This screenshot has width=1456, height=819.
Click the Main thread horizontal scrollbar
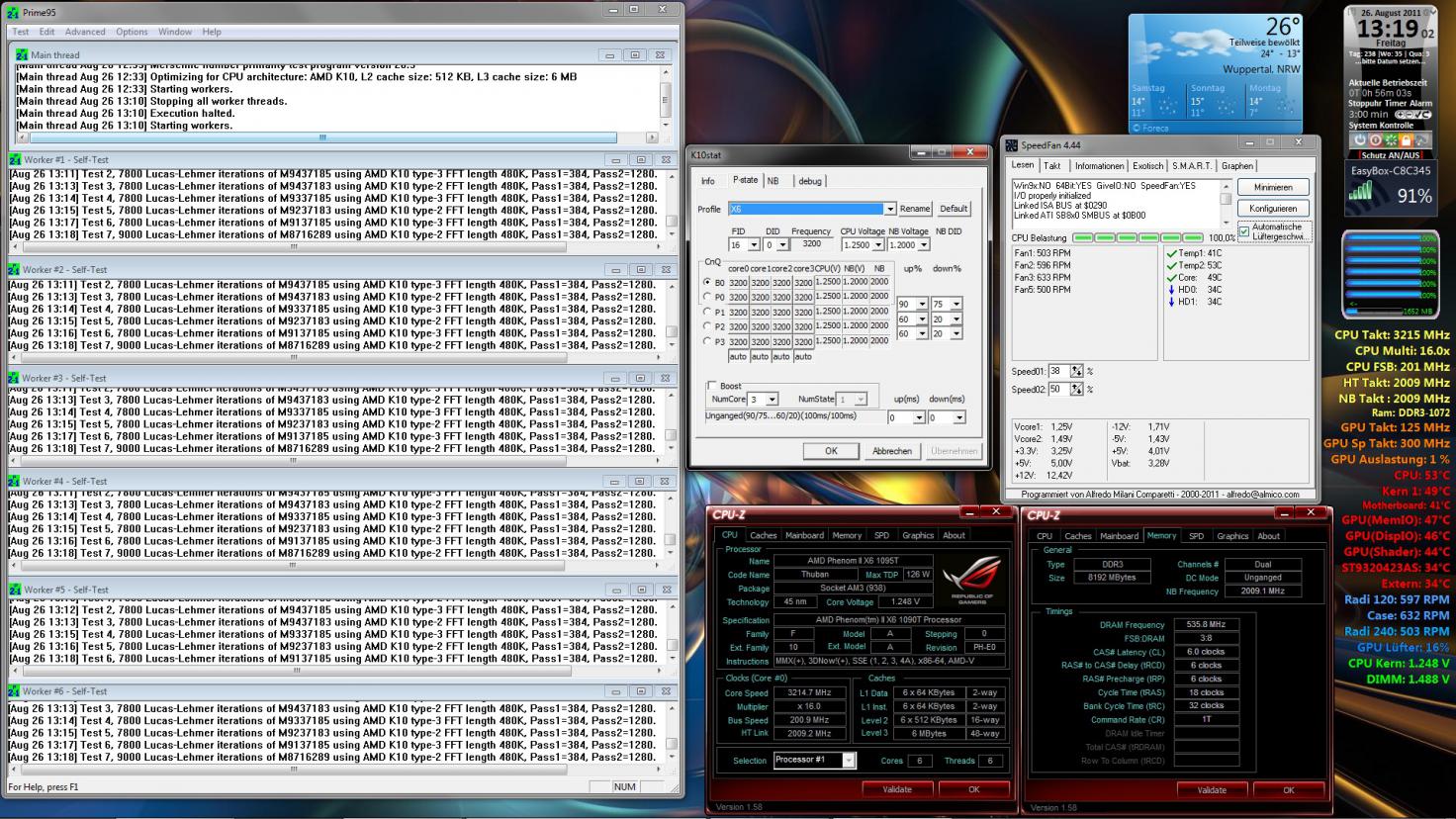[337, 137]
